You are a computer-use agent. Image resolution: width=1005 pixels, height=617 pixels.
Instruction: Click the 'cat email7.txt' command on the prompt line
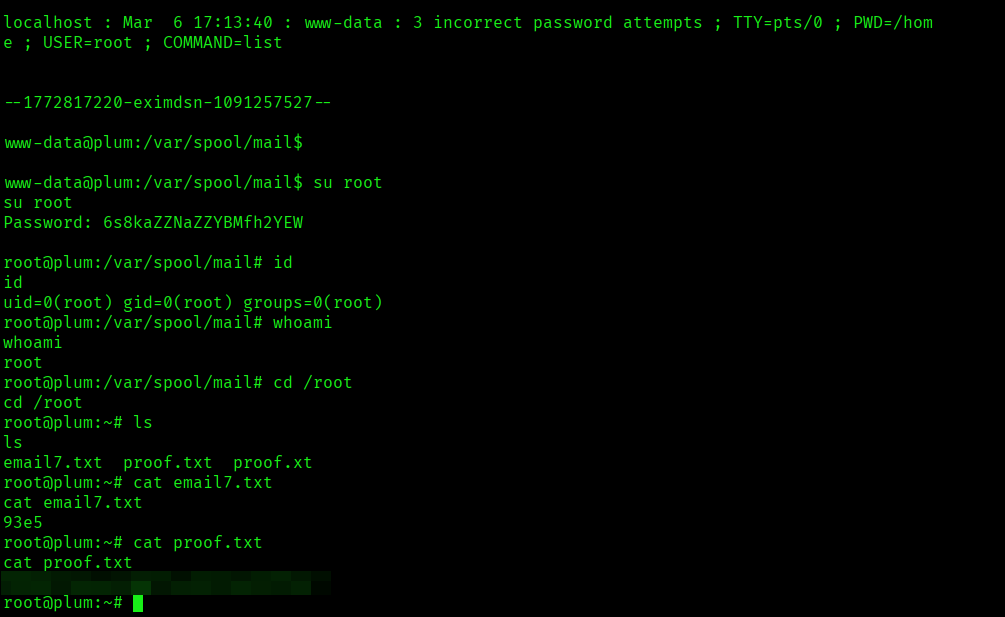point(203,483)
